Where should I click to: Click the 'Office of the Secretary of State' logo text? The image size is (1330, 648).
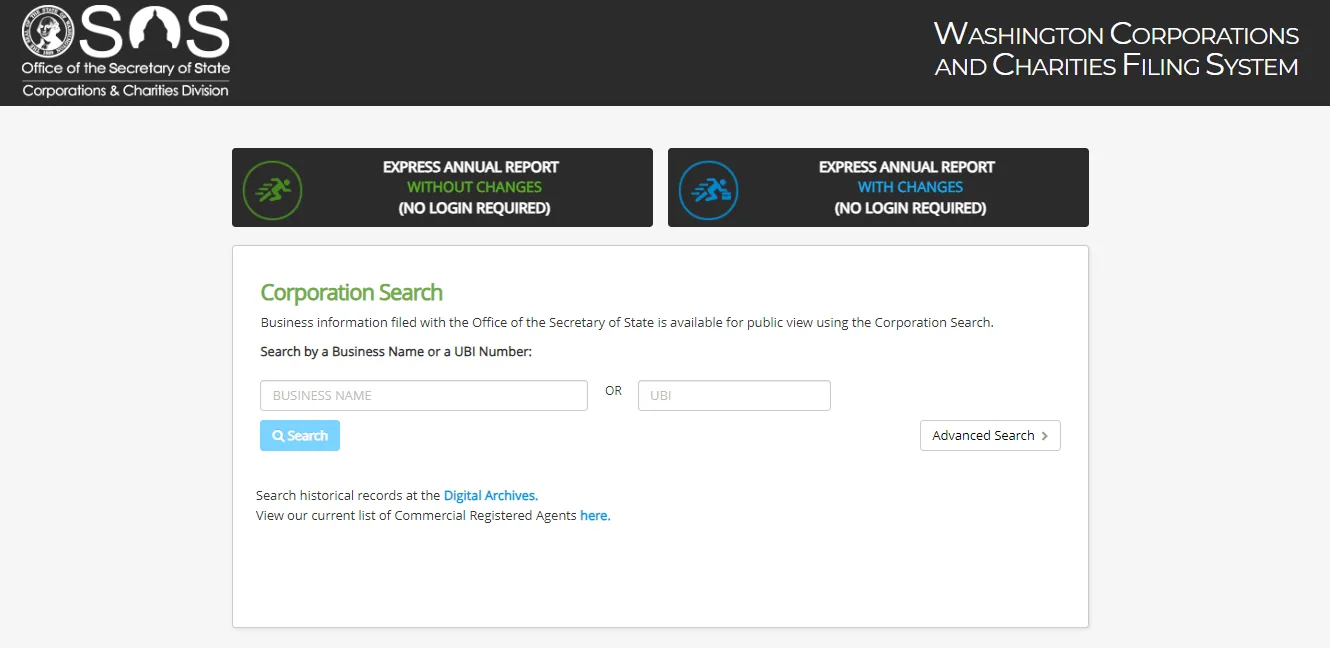click(x=126, y=68)
